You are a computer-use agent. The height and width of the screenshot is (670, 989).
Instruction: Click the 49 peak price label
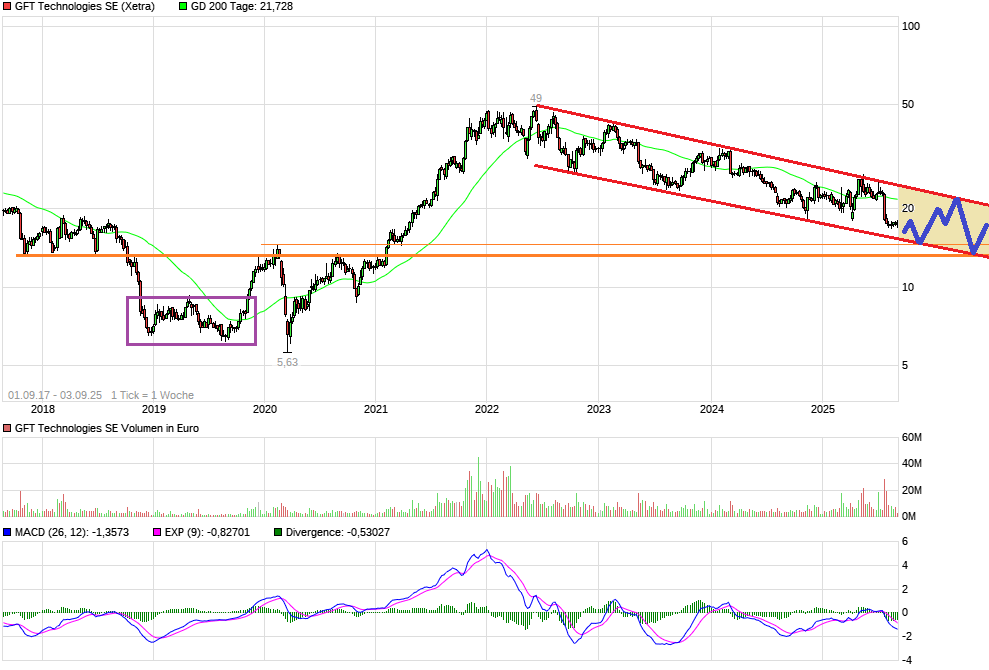coord(535,98)
